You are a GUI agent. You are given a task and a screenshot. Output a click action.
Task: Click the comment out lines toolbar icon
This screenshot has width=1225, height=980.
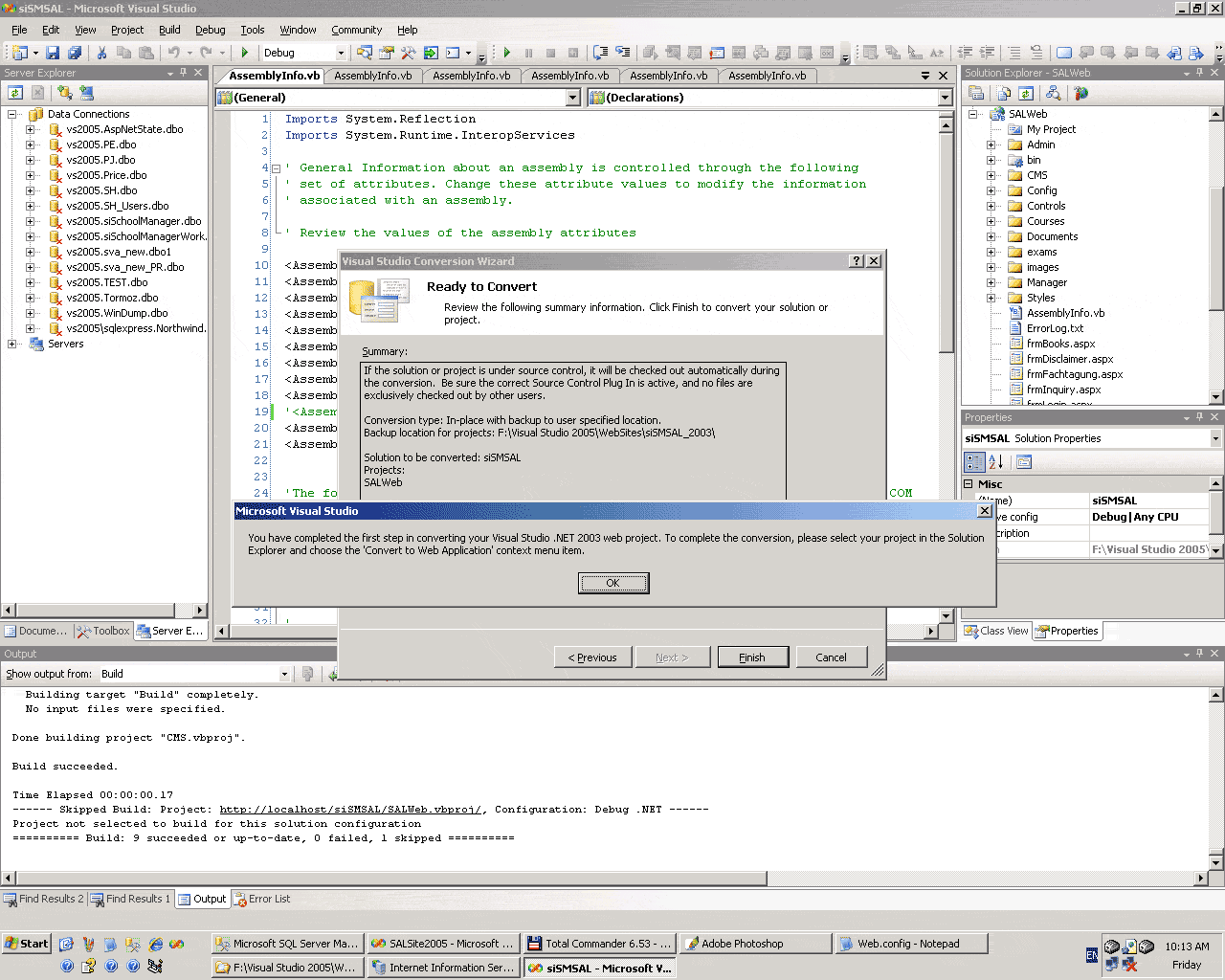[1013, 53]
